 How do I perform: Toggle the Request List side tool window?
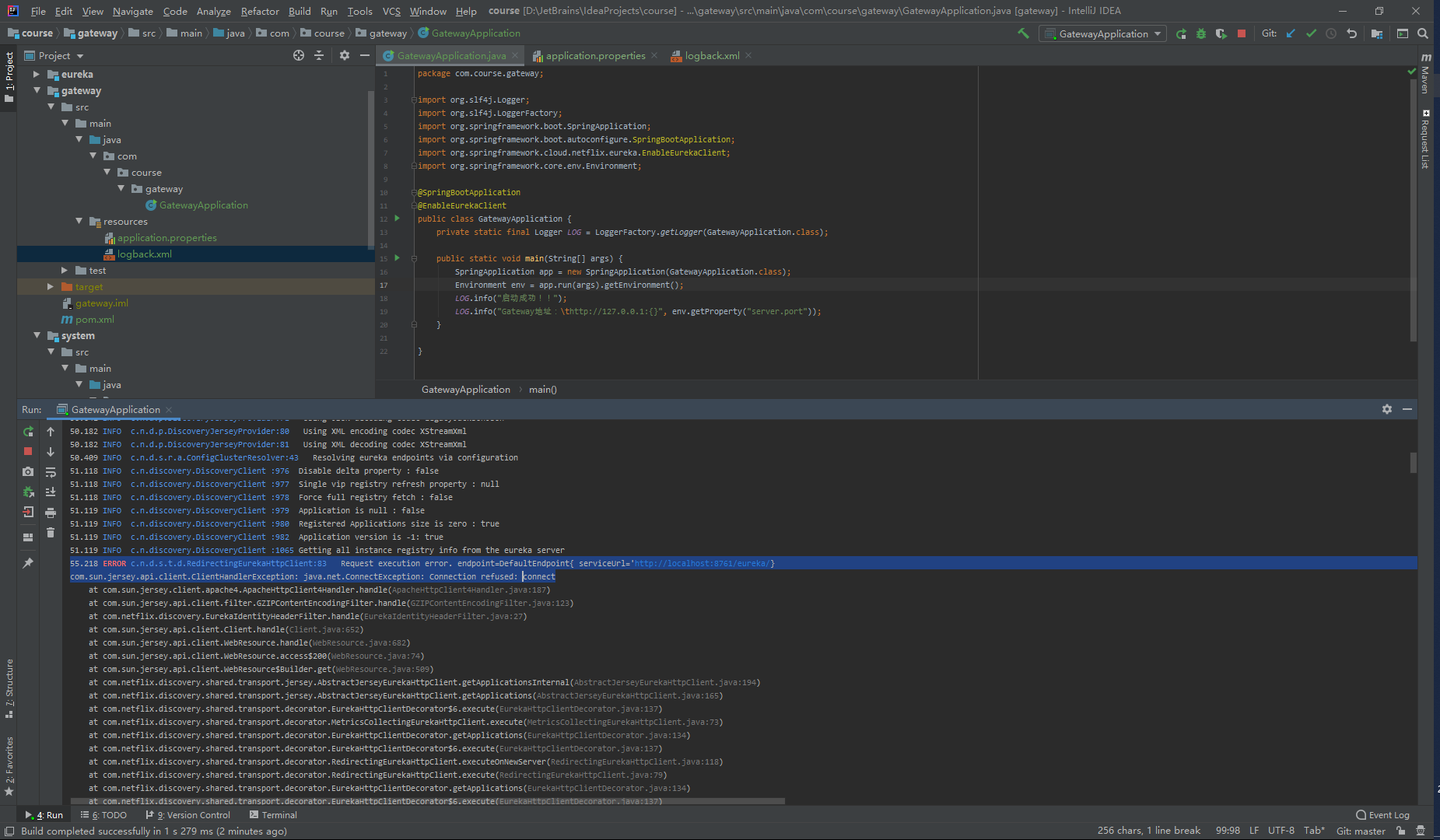pyautogui.click(x=1425, y=139)
